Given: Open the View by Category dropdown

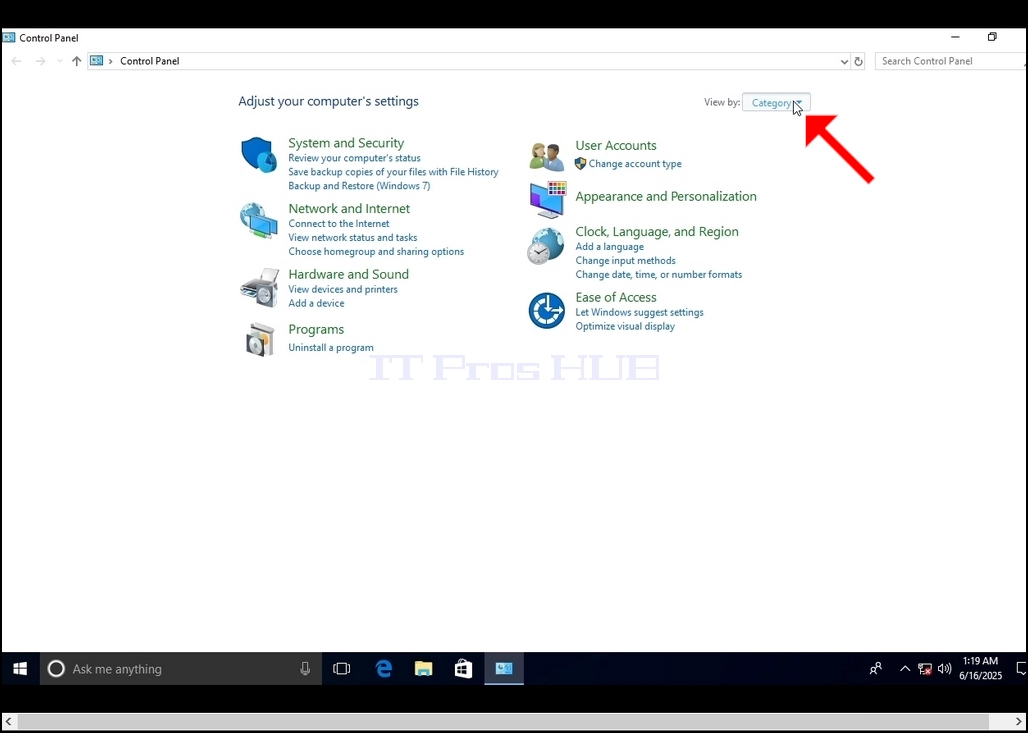Looking at the screenshot, I should 776,103.
